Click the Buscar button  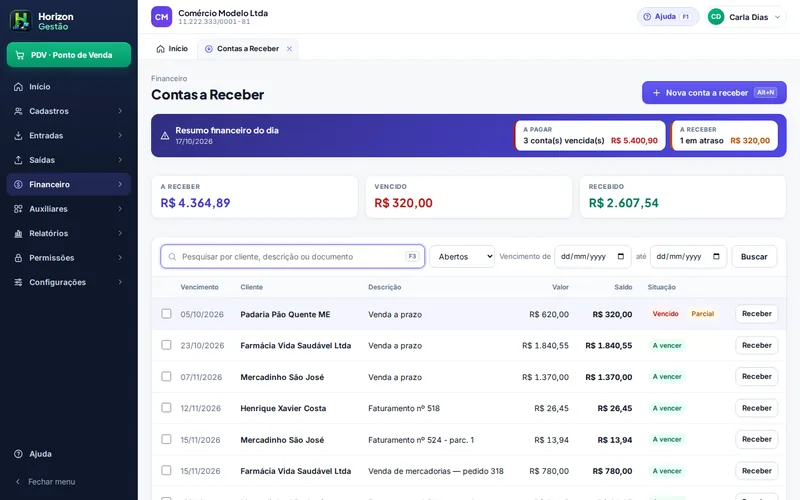click(x=754, y=257)
